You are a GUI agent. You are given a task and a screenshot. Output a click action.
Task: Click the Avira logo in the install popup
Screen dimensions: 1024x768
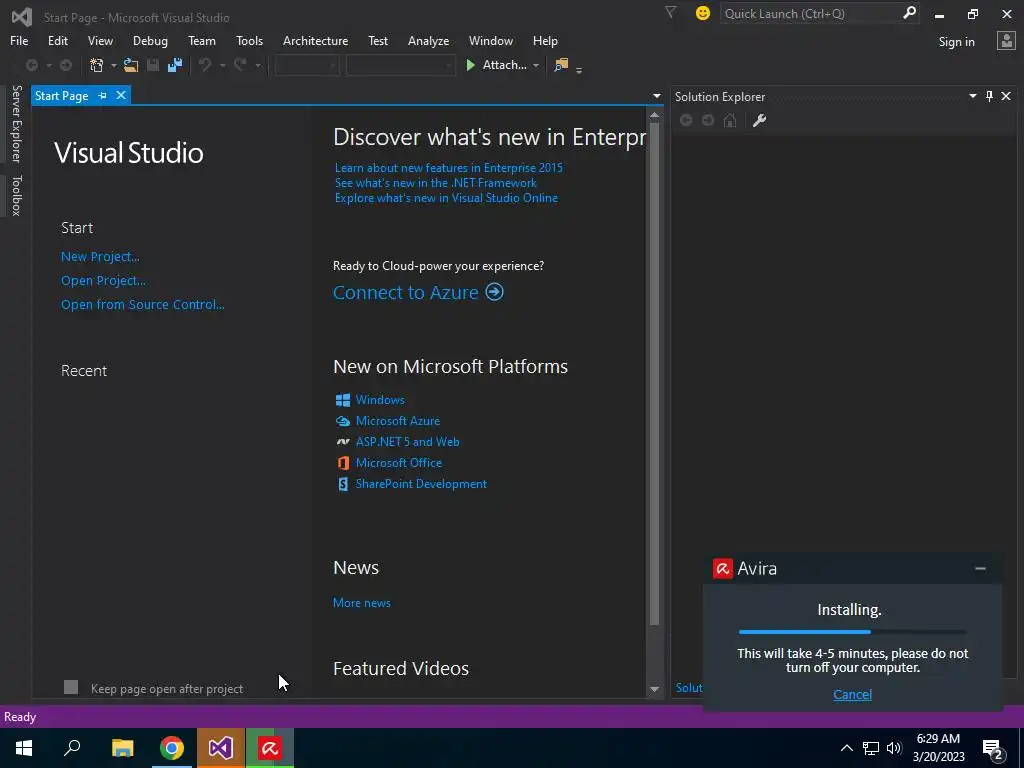tap(722, 569)
